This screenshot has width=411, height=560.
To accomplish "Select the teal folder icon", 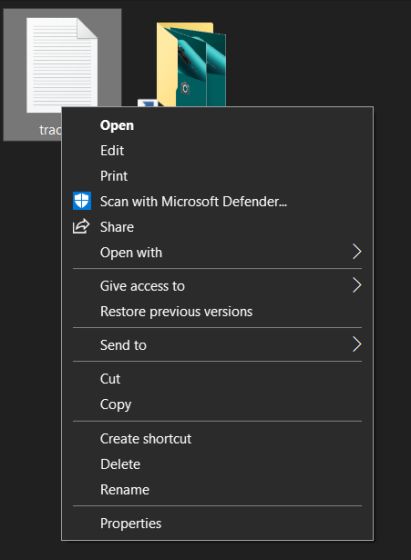I will [x=191, y=65].
